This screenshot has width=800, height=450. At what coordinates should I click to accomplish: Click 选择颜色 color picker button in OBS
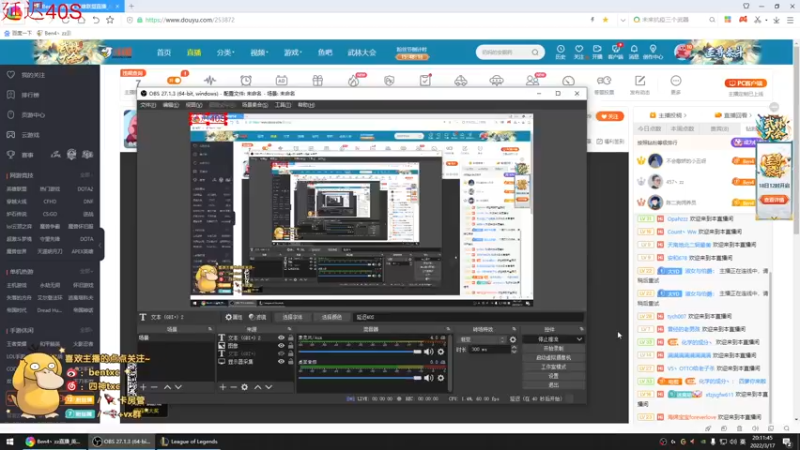click(332, 317)
